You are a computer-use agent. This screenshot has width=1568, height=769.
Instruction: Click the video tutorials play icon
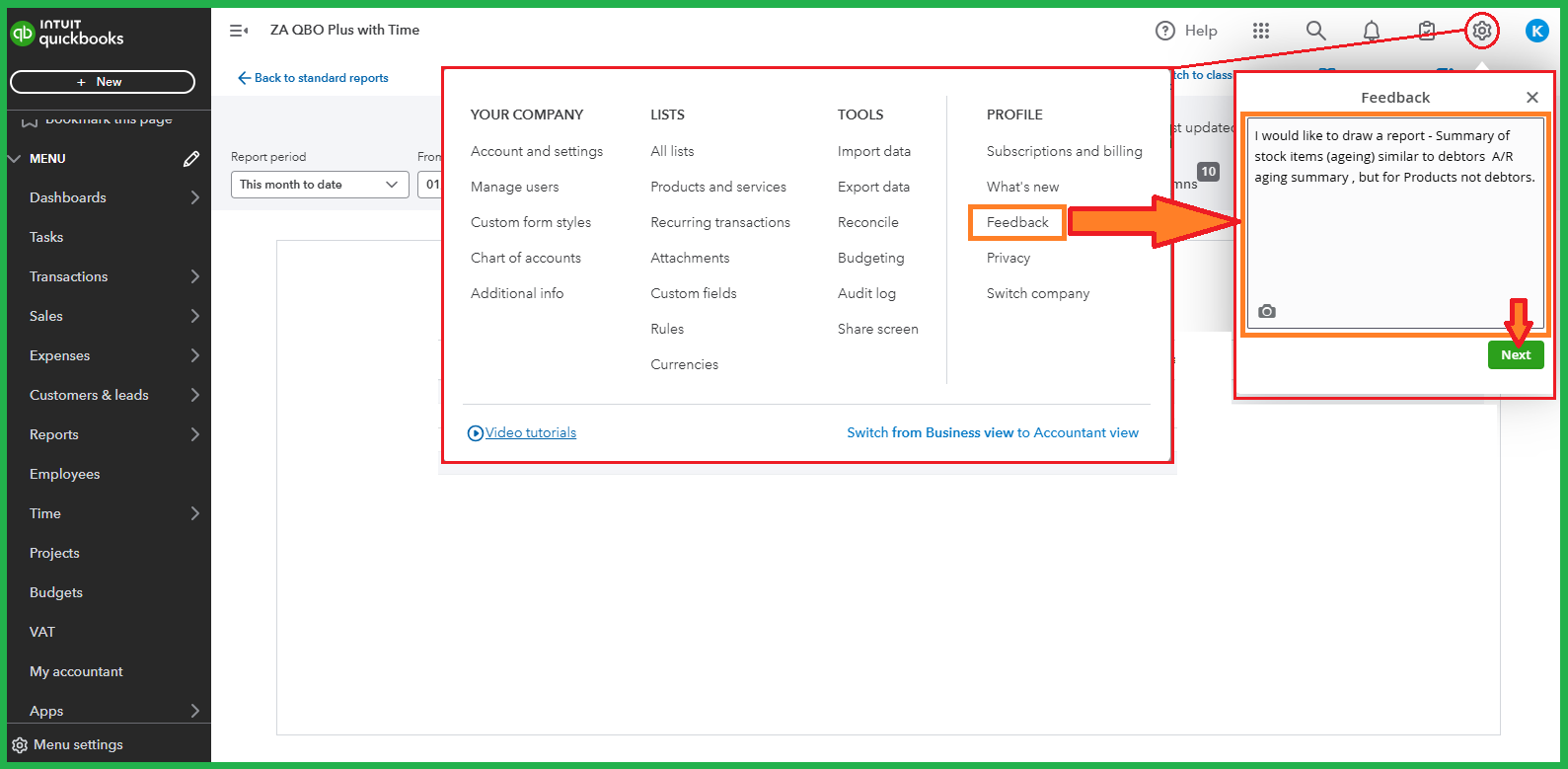coord(476,432)
